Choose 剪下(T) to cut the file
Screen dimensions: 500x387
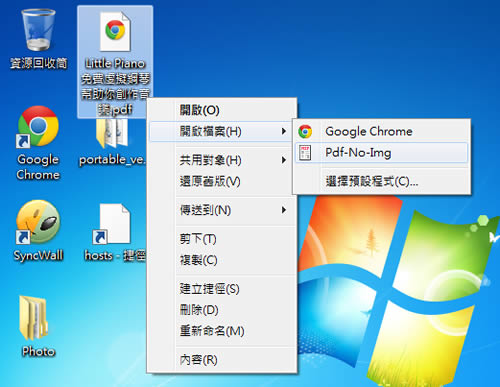[x=222, y=239]
